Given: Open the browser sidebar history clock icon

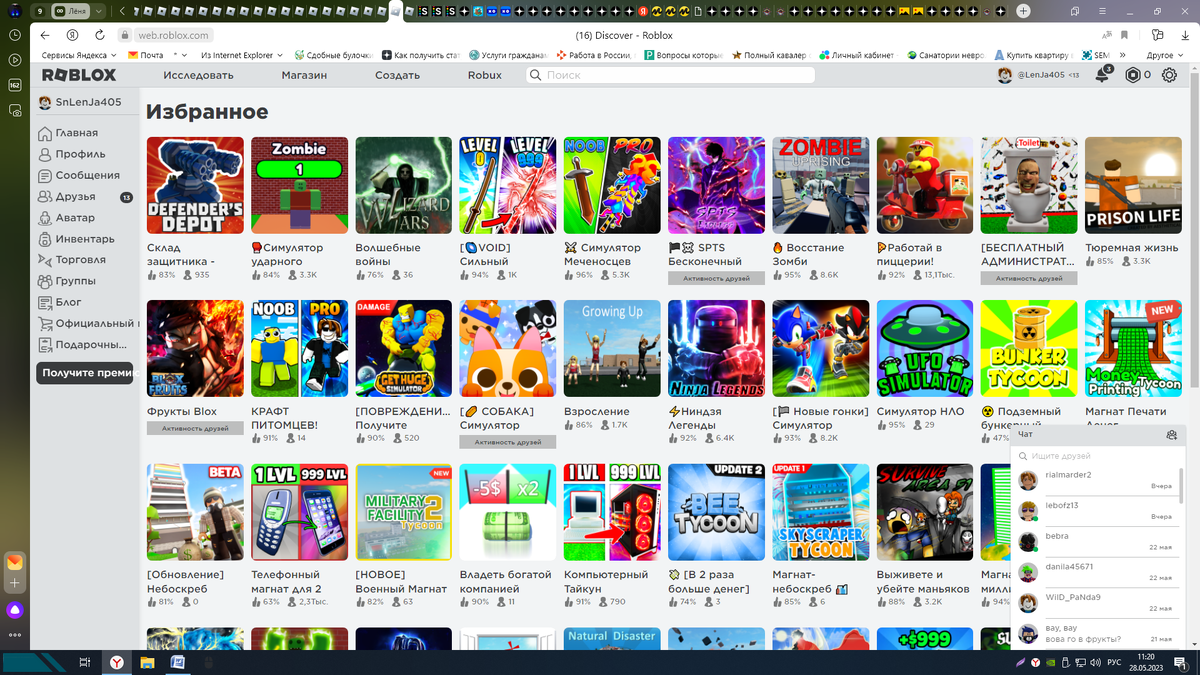Looking at the screenshot, I should click(15, 35).
